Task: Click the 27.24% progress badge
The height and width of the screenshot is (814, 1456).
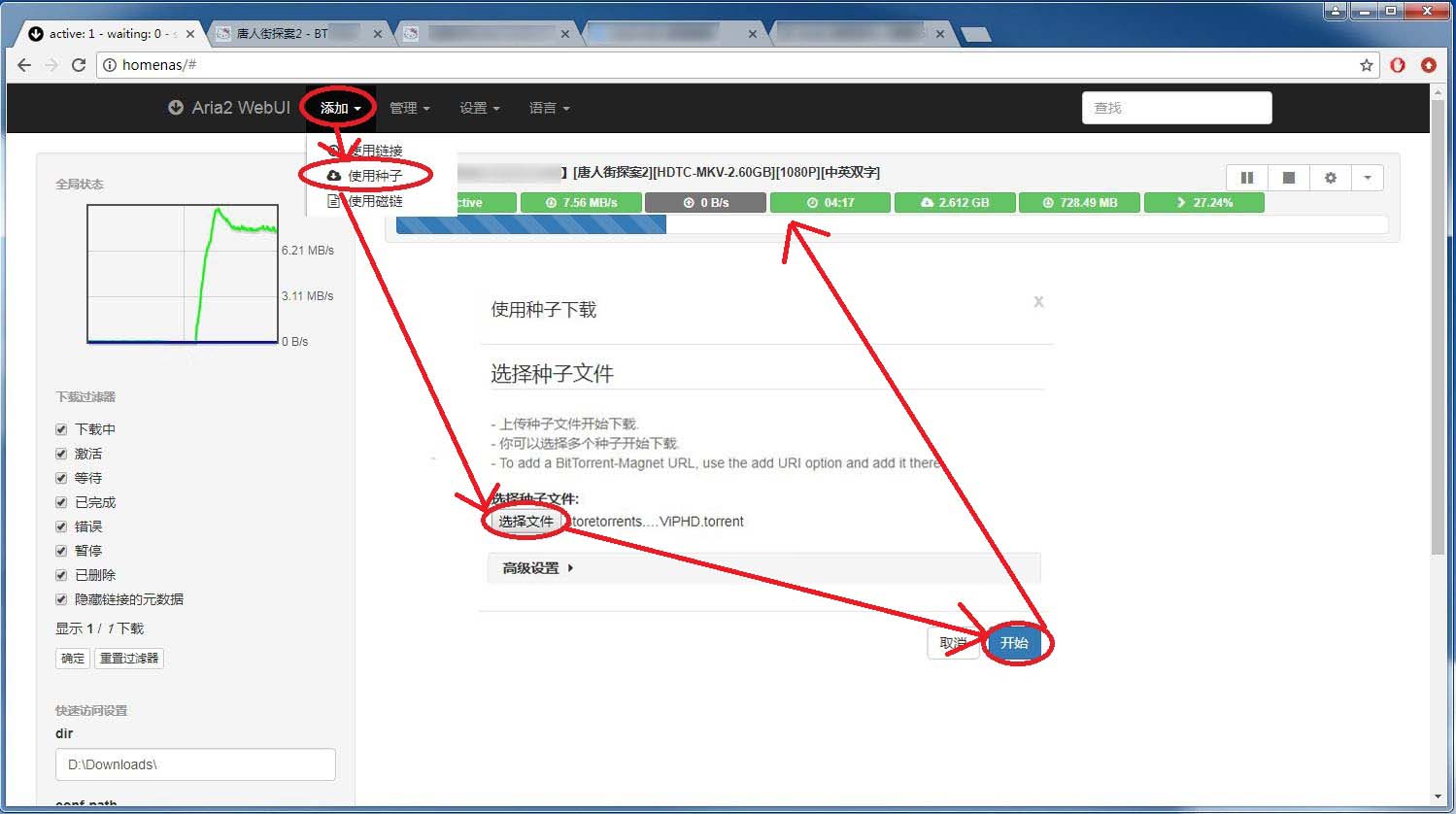Action: coord(1204,203)
